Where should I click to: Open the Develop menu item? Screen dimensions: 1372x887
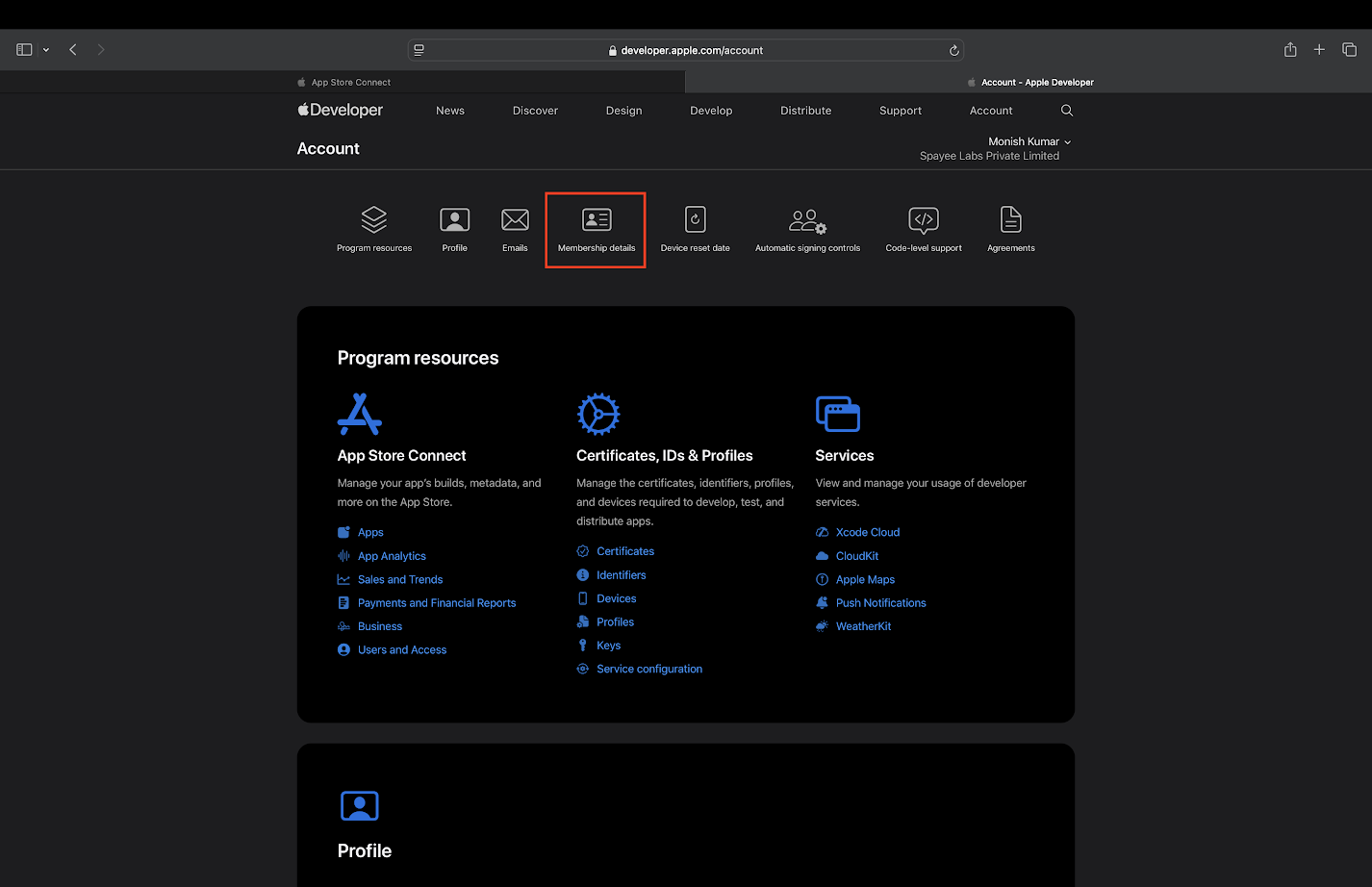711,111
